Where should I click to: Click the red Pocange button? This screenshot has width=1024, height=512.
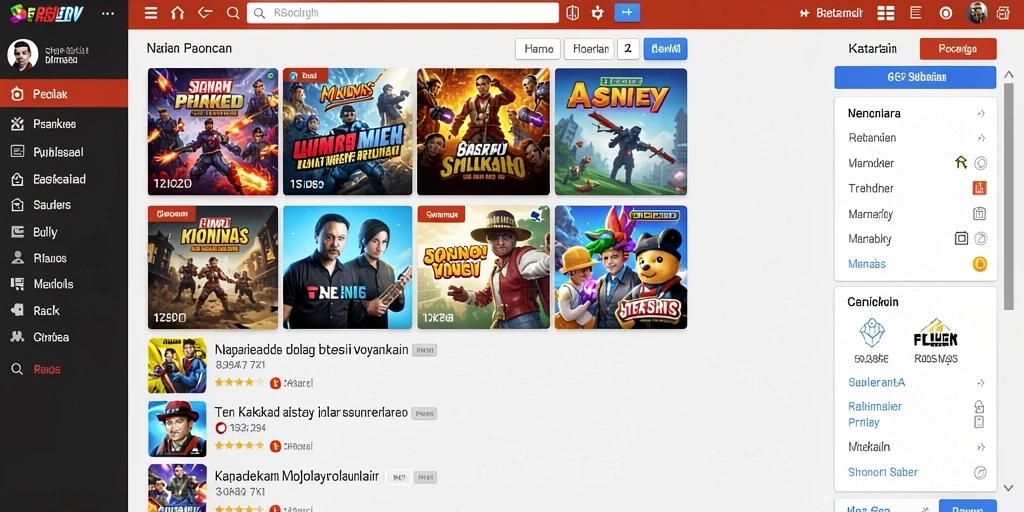[957, 49]
